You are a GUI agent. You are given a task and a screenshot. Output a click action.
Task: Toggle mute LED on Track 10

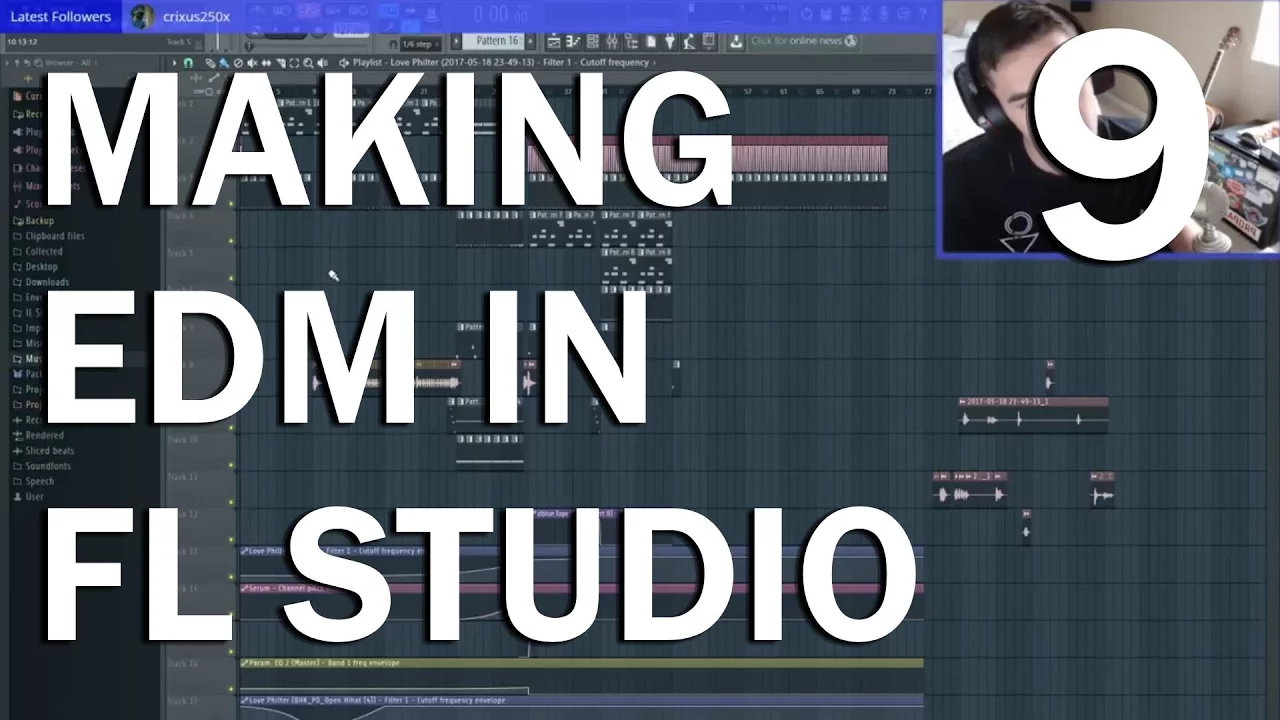(231, 464)
